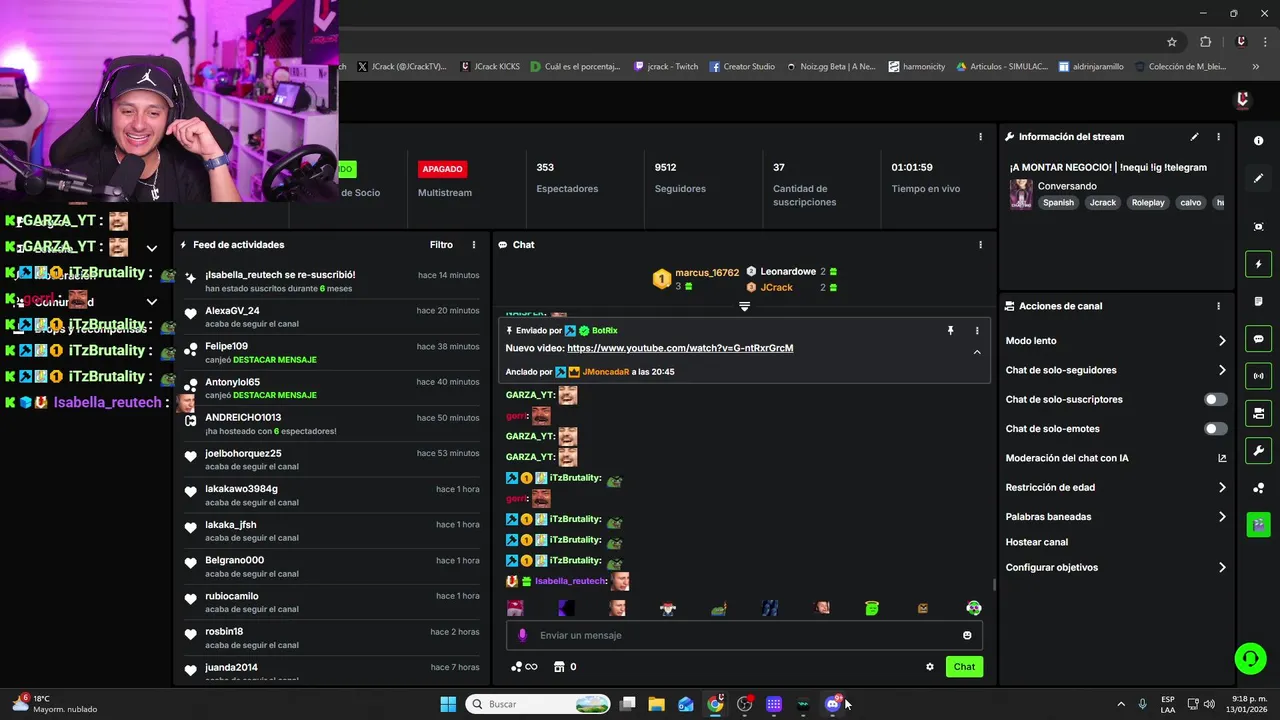The image size is (1280, 720).
Task: Open the green headset support button
Action: (x=1250, y=658)
